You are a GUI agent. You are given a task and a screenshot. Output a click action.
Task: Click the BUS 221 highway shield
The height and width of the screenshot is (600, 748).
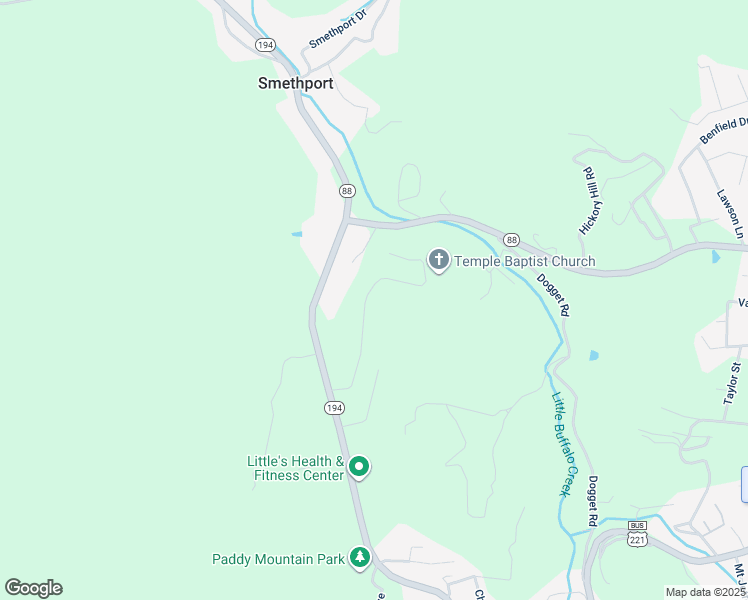point(637,534)
